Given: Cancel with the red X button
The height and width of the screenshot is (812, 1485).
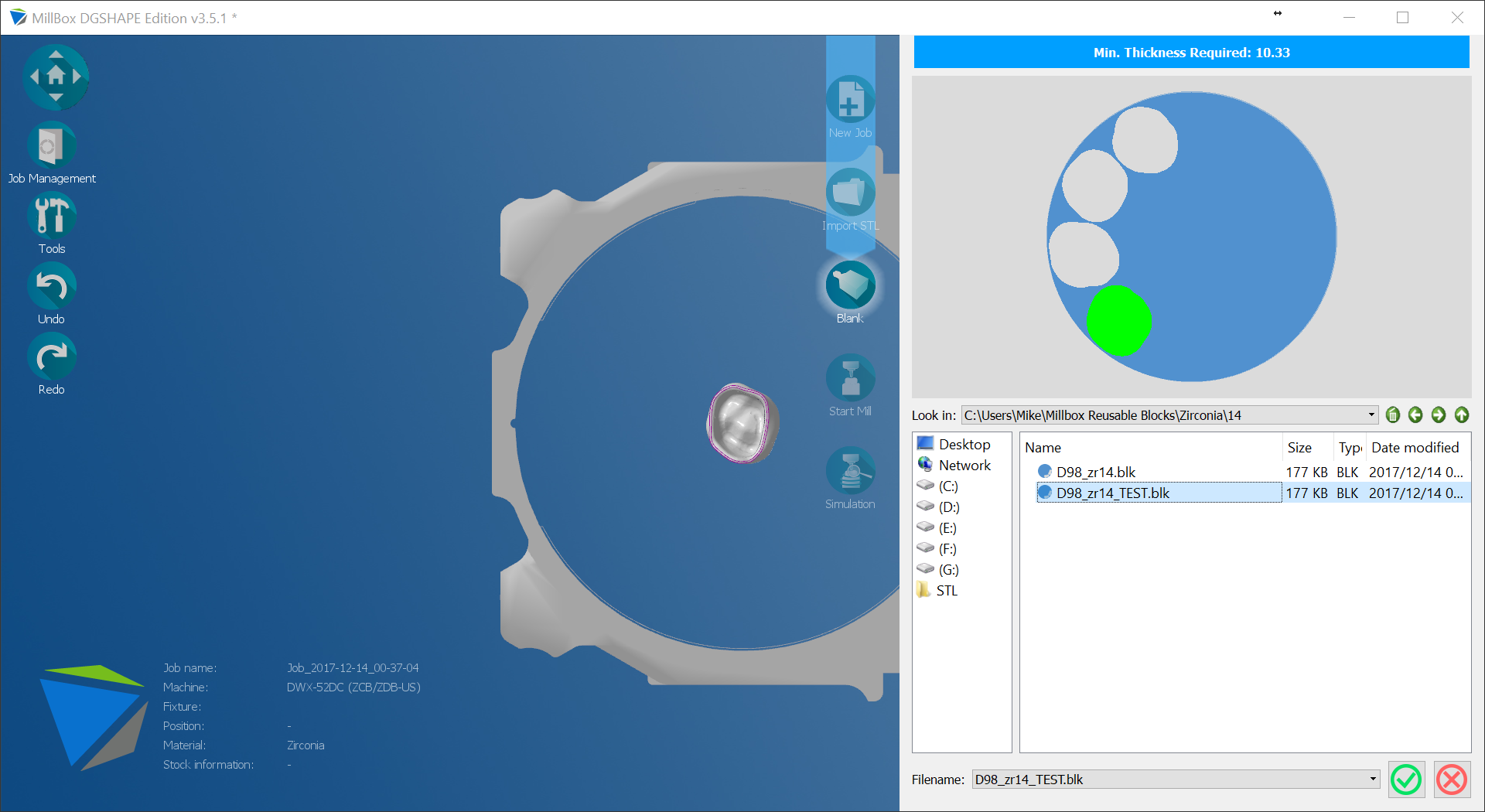Looking at the screenshot, I should [1452, 780].
